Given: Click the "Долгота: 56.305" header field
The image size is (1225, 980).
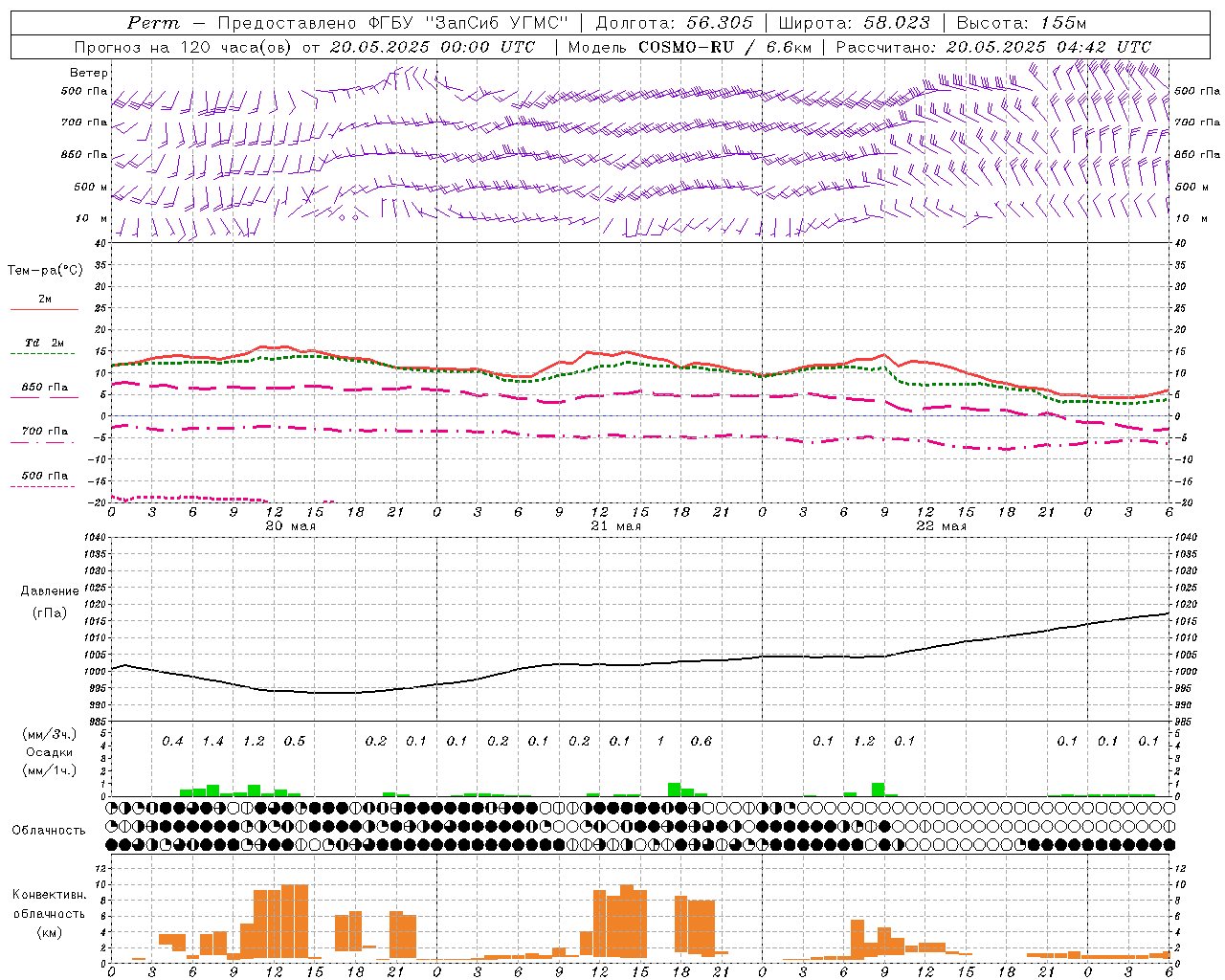Looking at the screenshot, I should click(675, 23).
